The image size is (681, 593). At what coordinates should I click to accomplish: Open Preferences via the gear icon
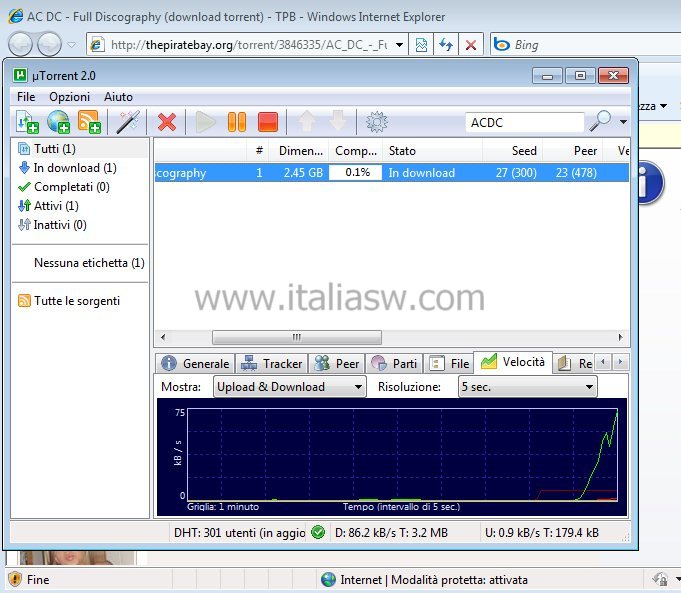coord(377,122)
